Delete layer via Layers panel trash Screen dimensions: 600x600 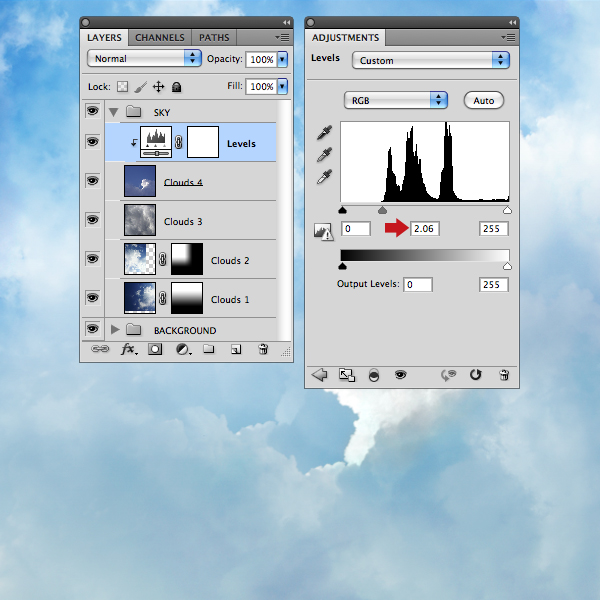click(x=263, y=349)
